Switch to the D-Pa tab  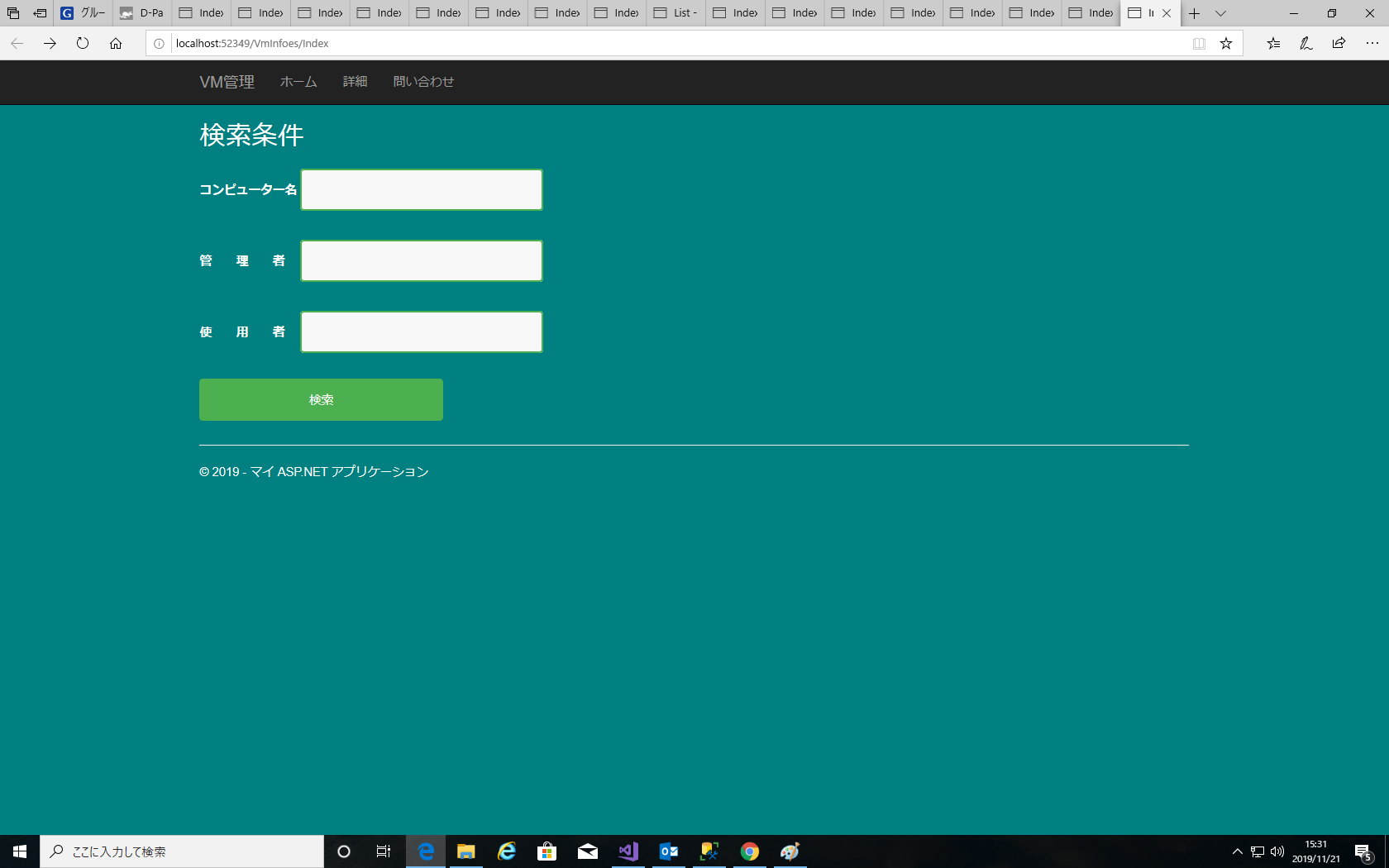pos(142,13)
